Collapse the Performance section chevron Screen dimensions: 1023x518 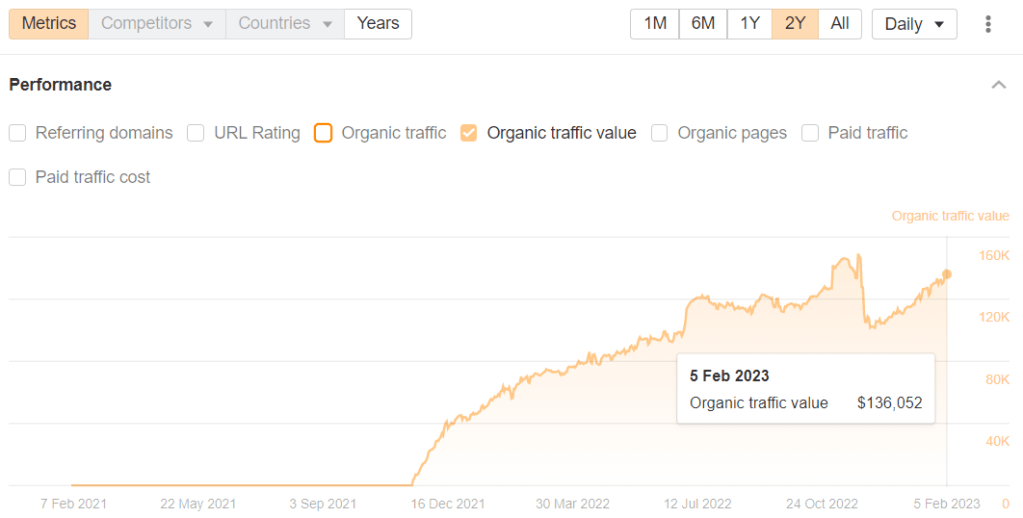point(998,85)
